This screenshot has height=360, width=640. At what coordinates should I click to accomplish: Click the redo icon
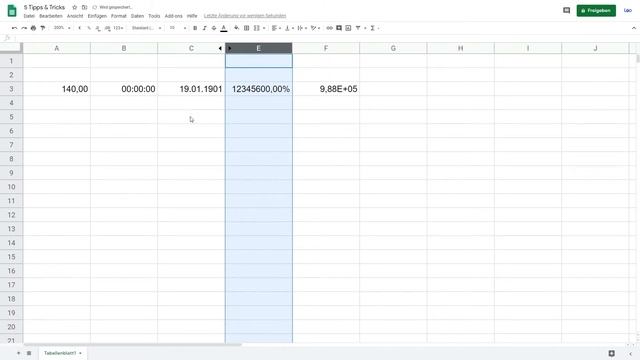pos(24,28)
